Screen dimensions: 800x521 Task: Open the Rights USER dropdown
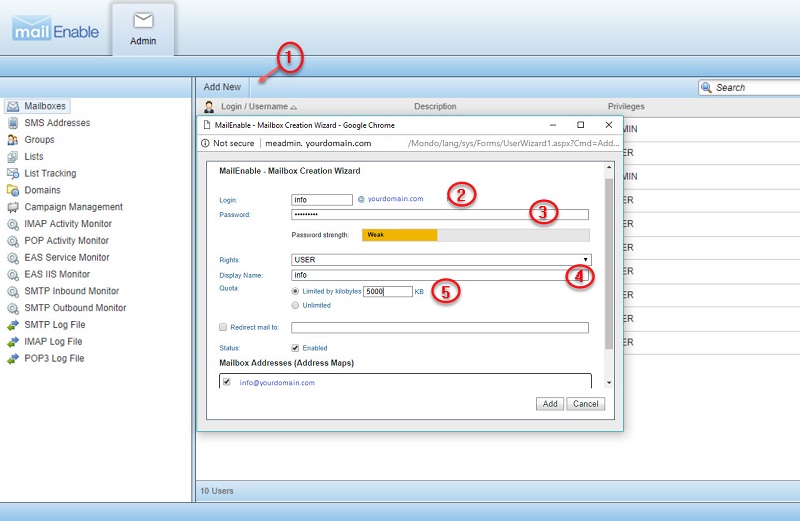(441, 260)
